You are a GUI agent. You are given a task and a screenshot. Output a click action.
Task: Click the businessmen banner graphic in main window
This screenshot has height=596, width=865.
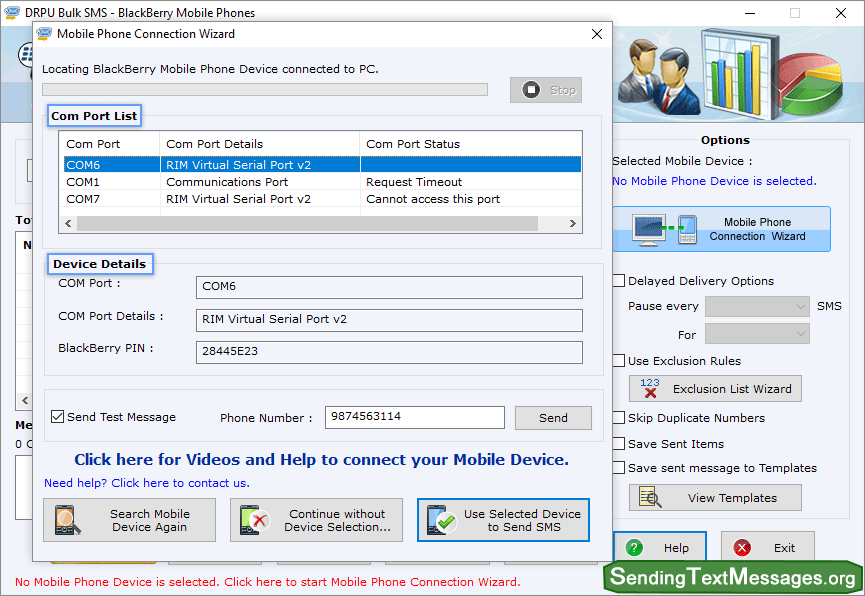click(658, 76)
